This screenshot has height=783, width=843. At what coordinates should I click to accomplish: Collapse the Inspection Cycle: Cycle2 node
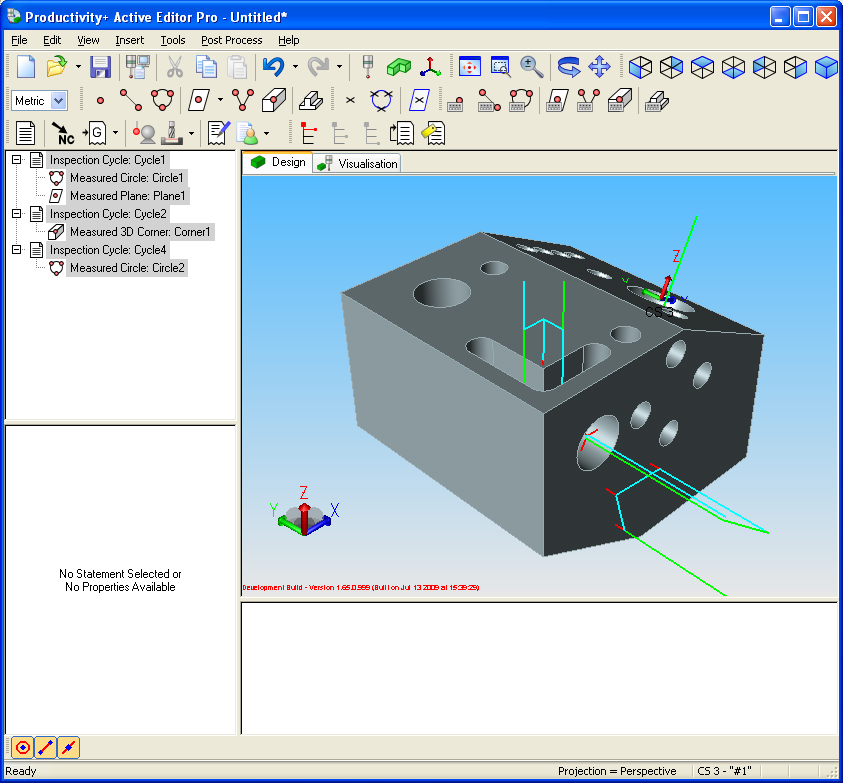pyautogui.click(x=14, y=213)
